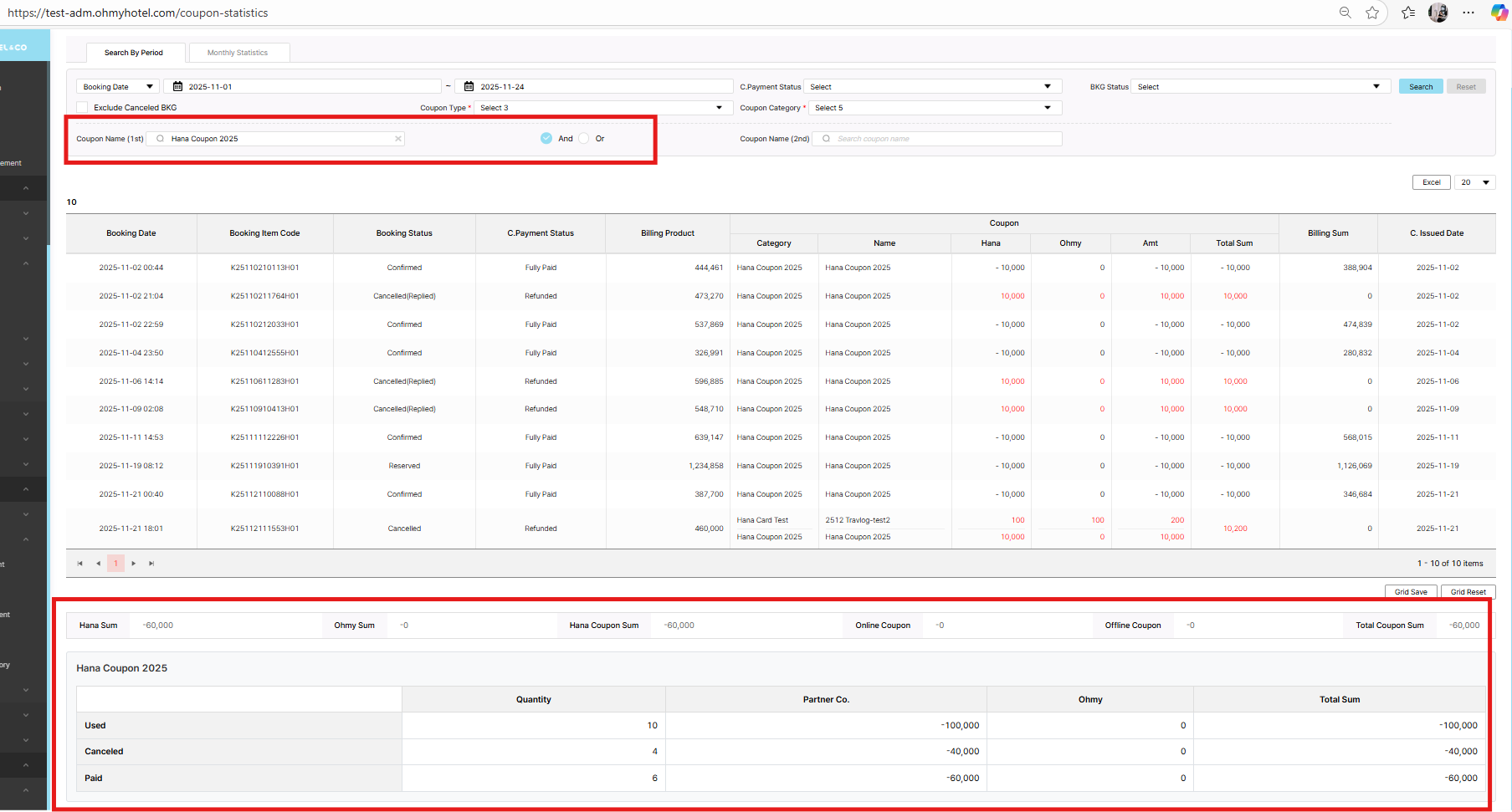
Task: Open the Copilot icon in the browser toolbar
Action: coord(1499,13)
